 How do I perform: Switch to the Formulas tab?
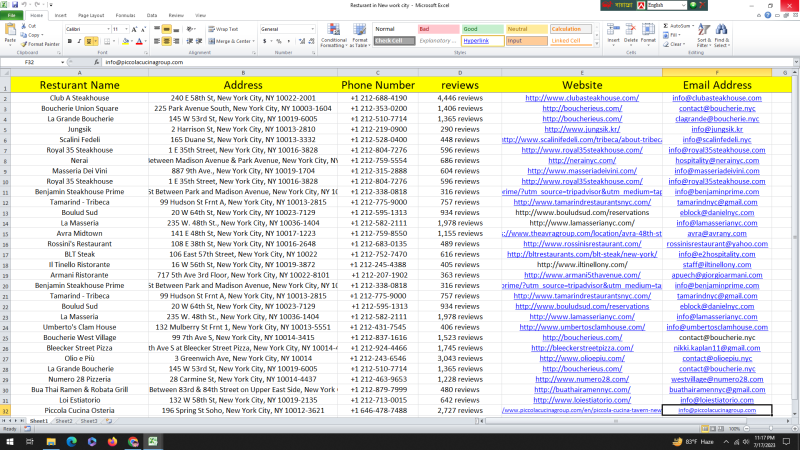(x=125, y=16)
